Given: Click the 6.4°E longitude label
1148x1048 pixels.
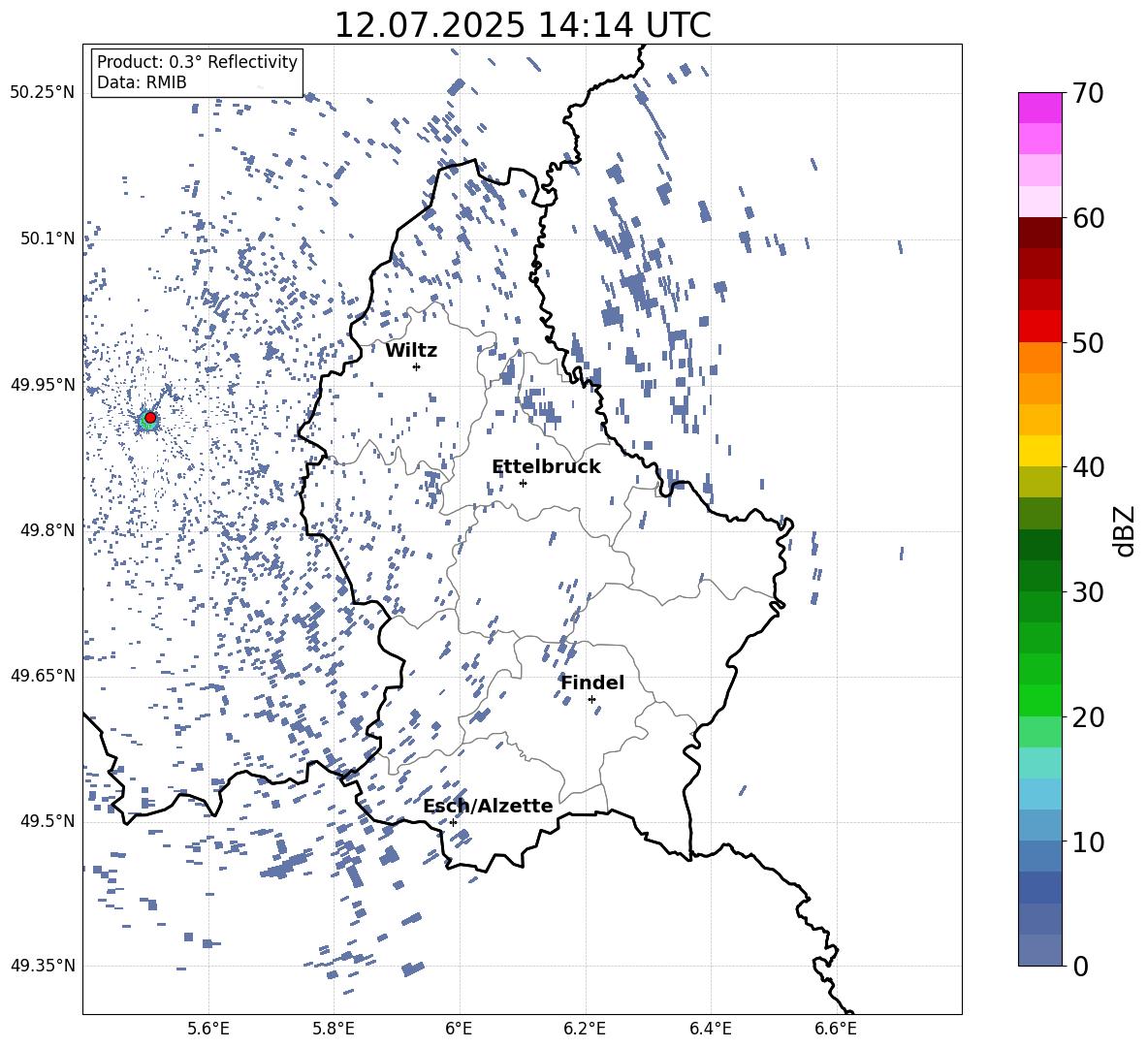Looking at the screenshot, I should coord(710,1029).
